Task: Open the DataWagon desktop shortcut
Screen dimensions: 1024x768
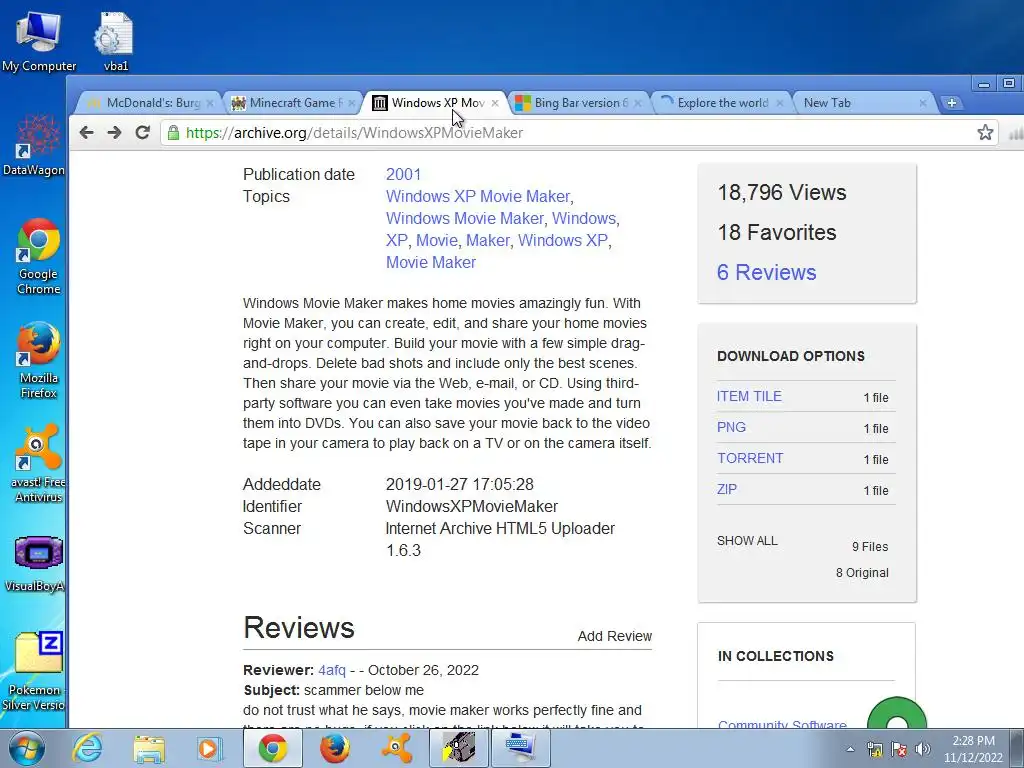Action: [34, 145]
